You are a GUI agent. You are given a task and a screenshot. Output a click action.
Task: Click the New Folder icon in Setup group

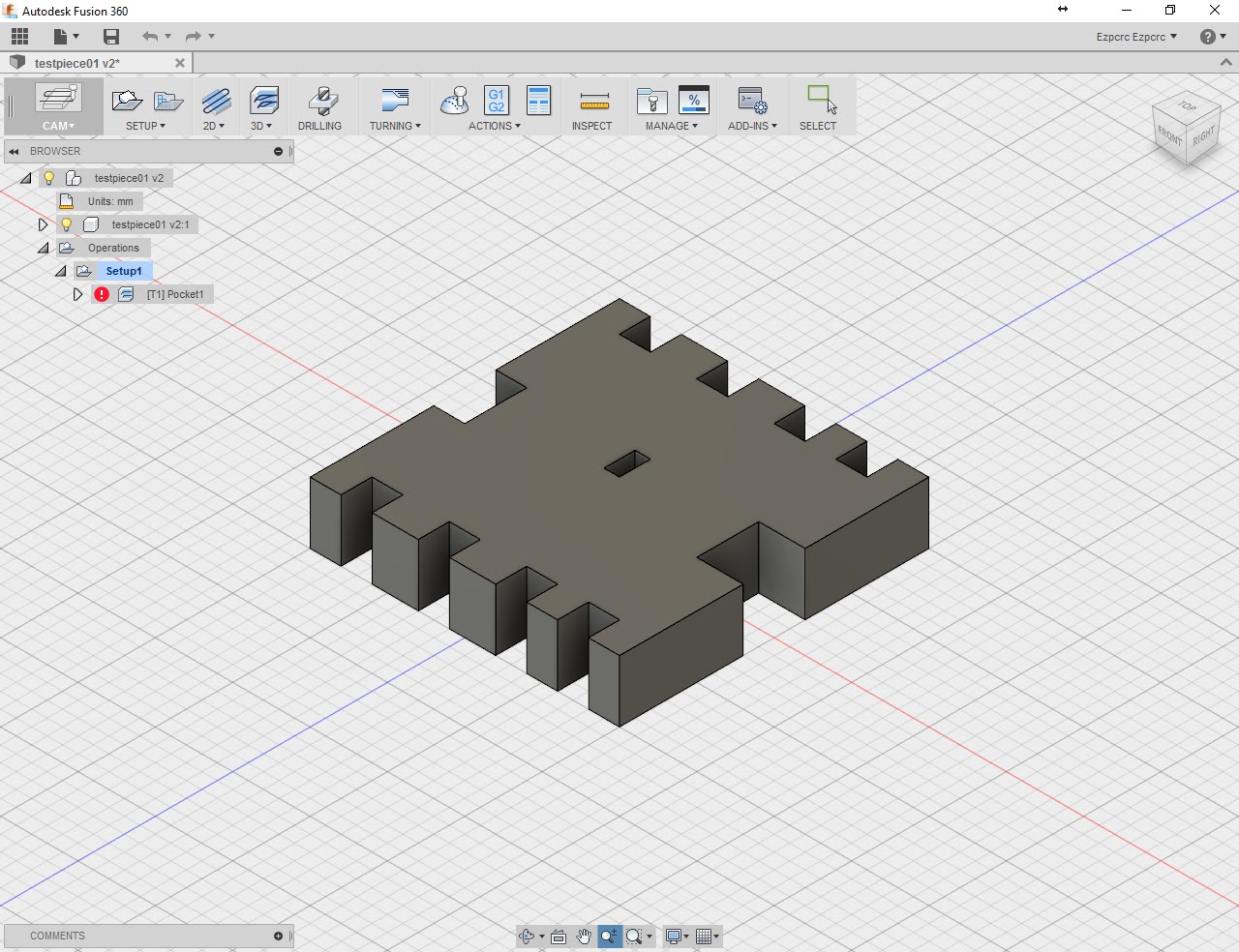[167, 101]
